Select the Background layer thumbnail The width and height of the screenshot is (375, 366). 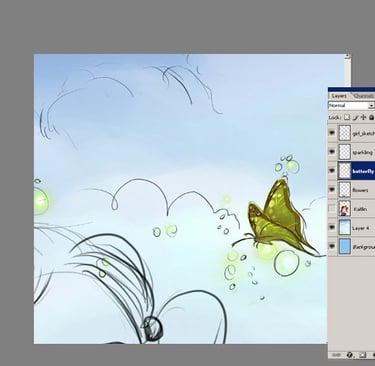(344, 247)
